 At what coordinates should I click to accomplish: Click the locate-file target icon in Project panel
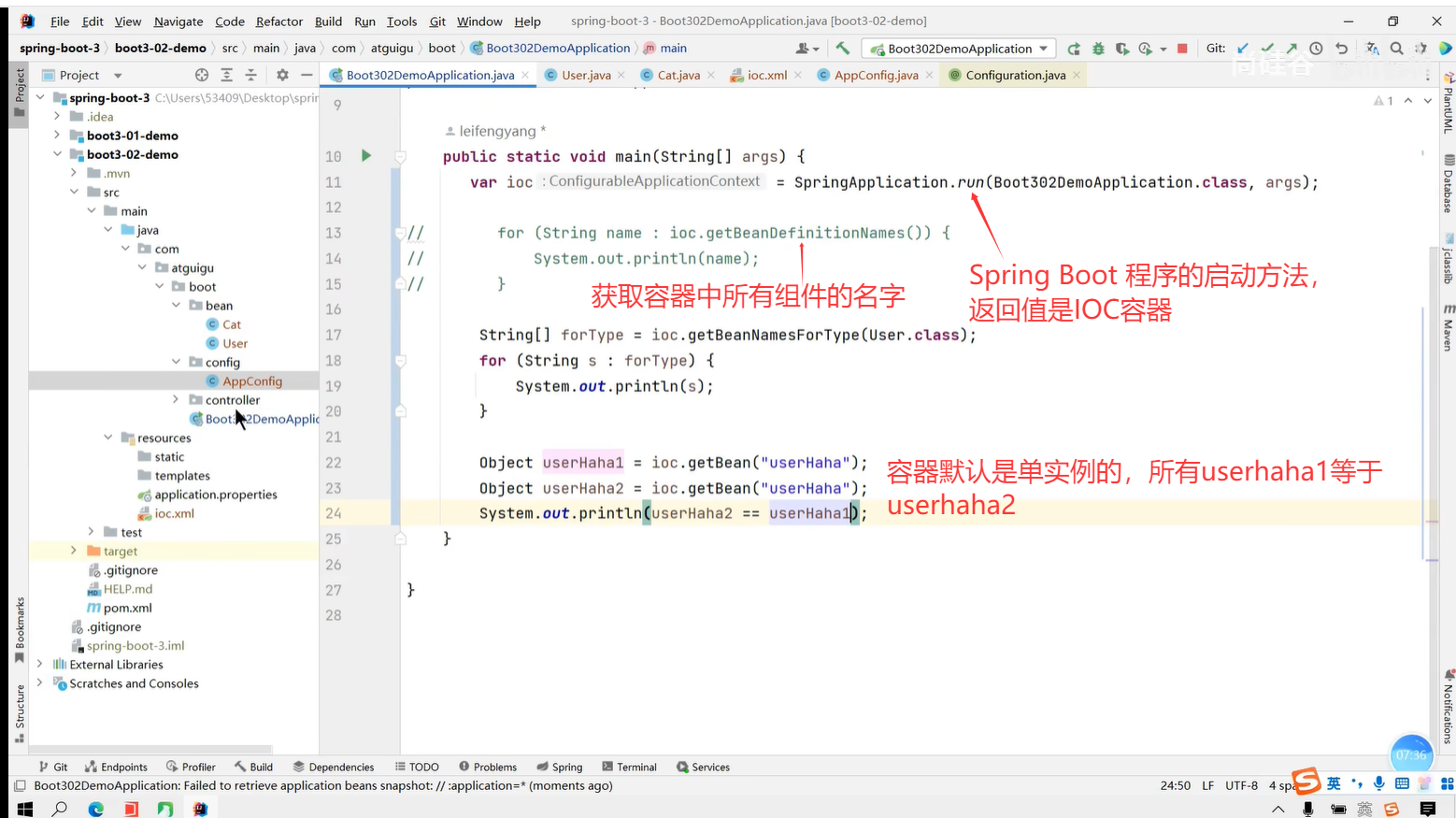pos(202,75)
